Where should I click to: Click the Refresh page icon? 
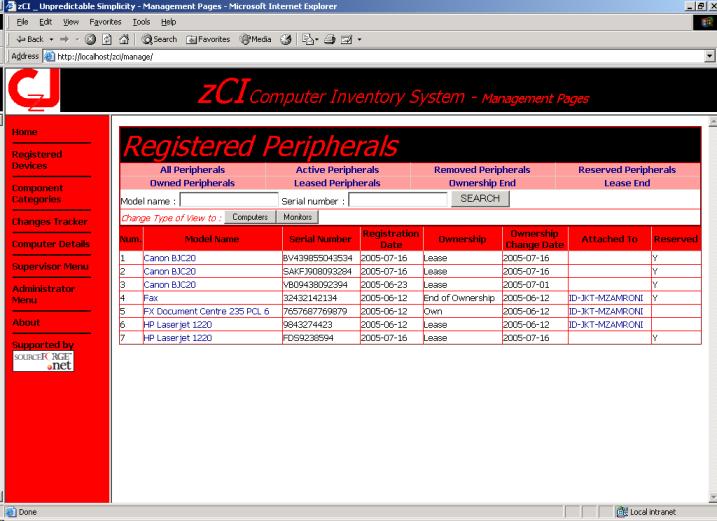coord(107,39)
